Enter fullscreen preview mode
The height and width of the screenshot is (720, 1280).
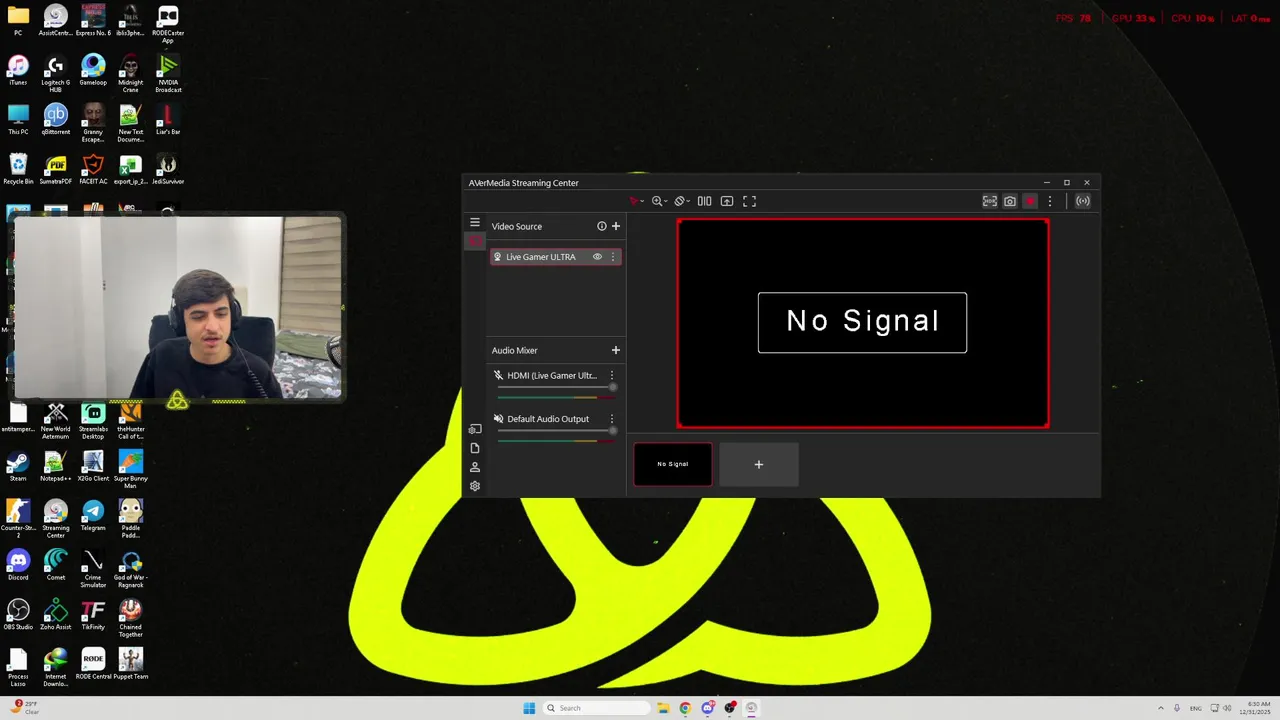(749, 201)
